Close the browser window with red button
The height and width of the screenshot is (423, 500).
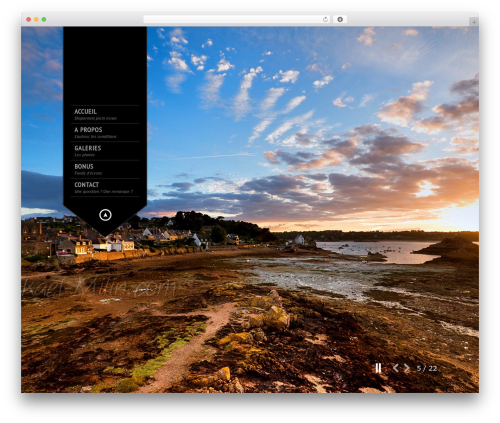coord(29,20)
